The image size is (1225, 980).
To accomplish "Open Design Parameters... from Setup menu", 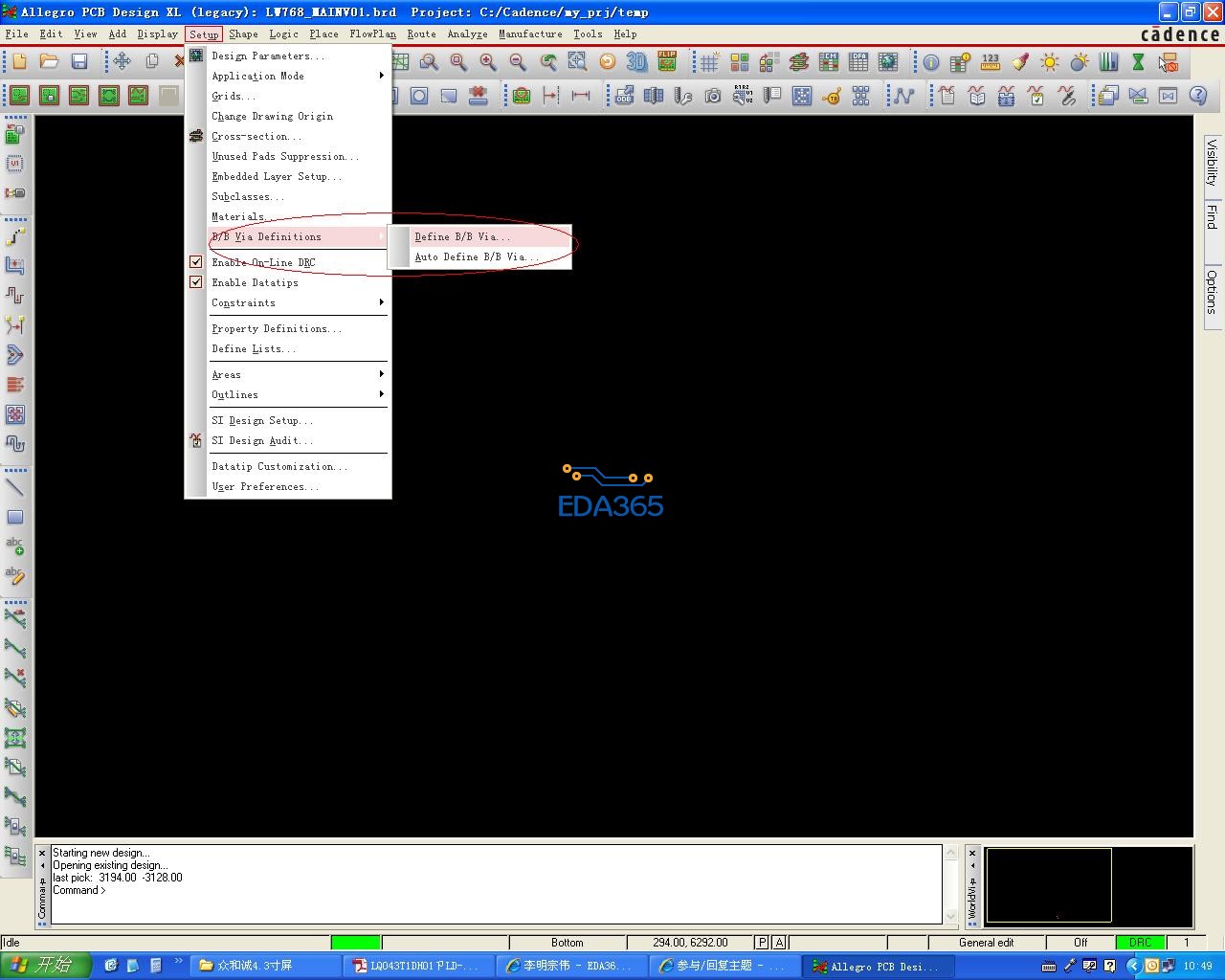I will [x=288, y=56].
